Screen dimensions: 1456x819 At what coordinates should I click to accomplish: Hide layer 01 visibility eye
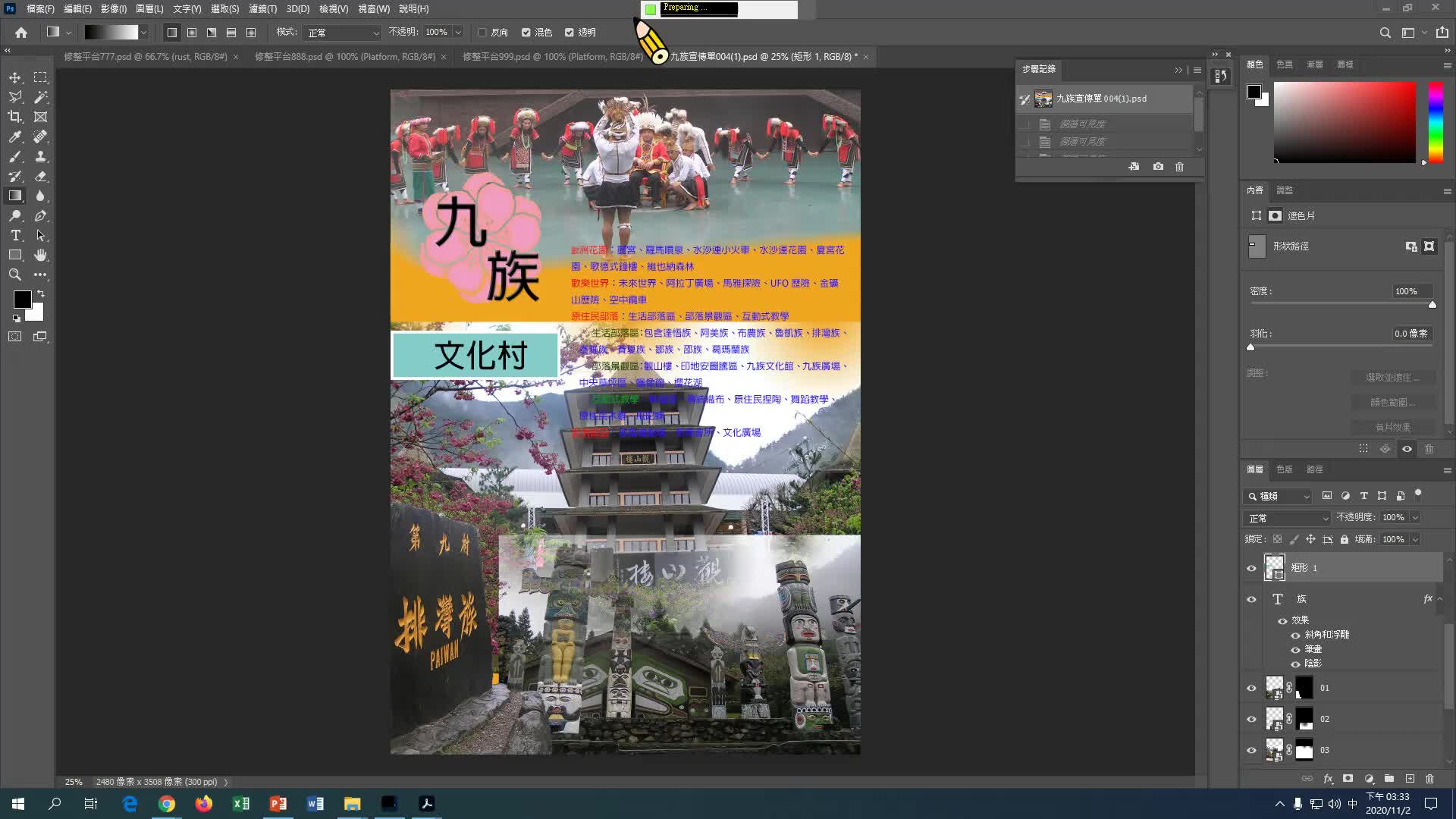(x=1252, y=689)
